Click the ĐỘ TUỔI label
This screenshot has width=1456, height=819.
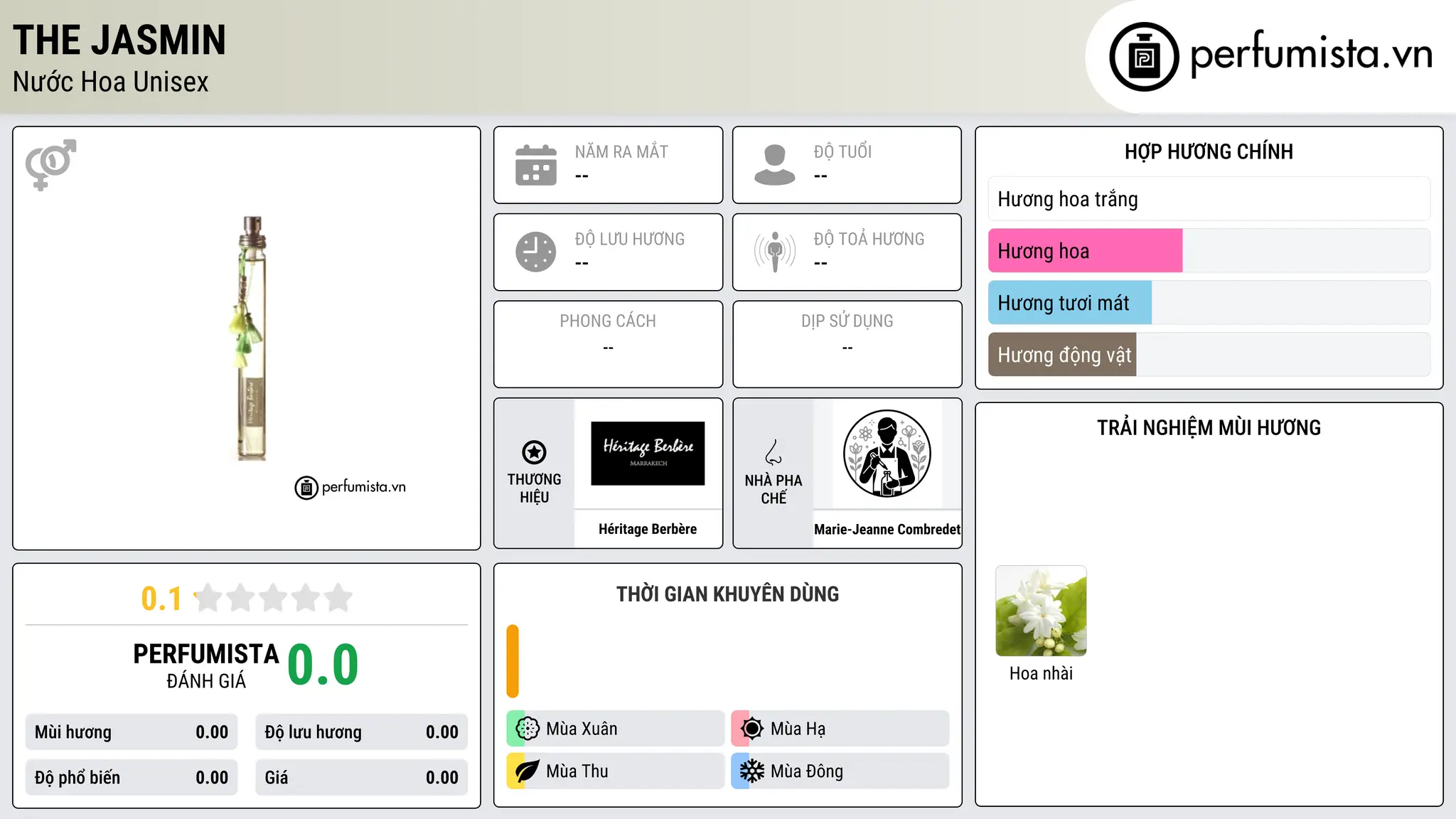point(842,151)
